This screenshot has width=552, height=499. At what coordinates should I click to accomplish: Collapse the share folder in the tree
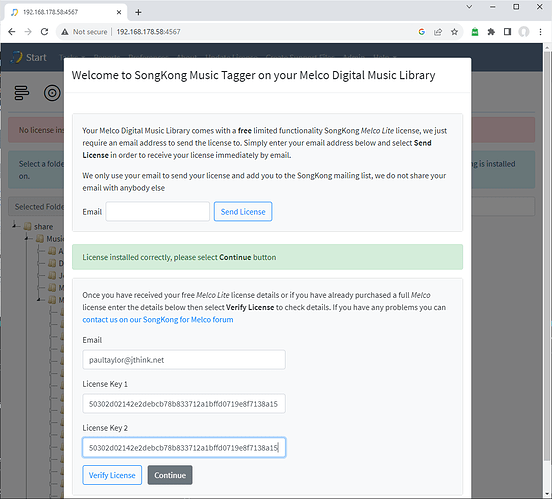pos(15,225)
